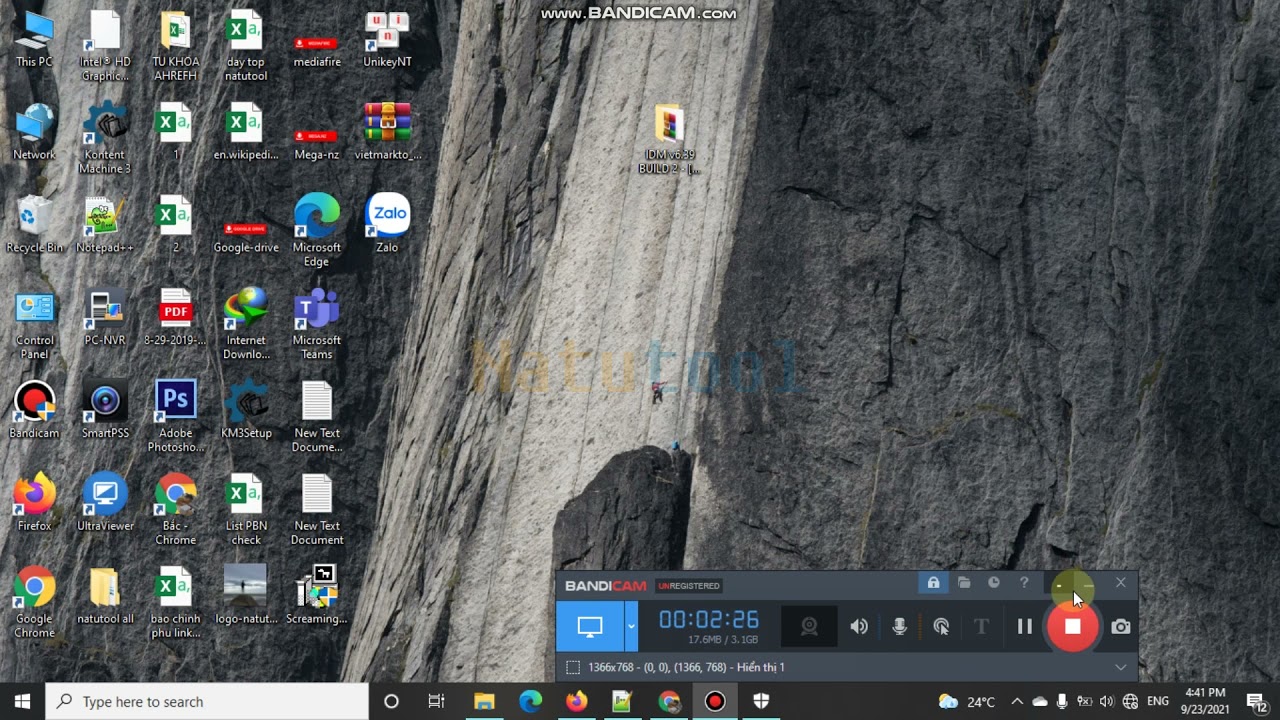Select Screaming Frog desktop shortcut
The width and height of the screenshot is (1280, 720).
click(317, 596)
